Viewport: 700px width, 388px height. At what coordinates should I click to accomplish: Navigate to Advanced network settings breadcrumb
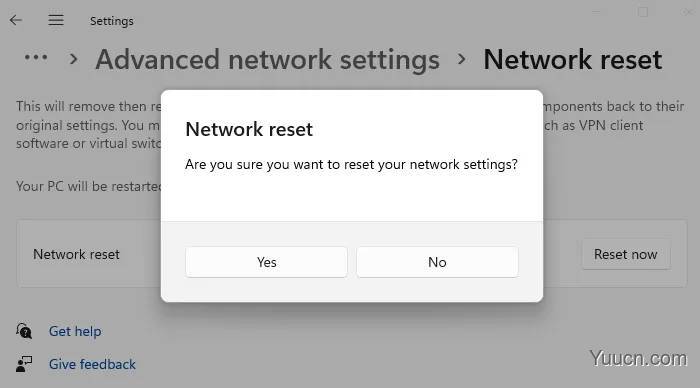[x=267, y=60]
